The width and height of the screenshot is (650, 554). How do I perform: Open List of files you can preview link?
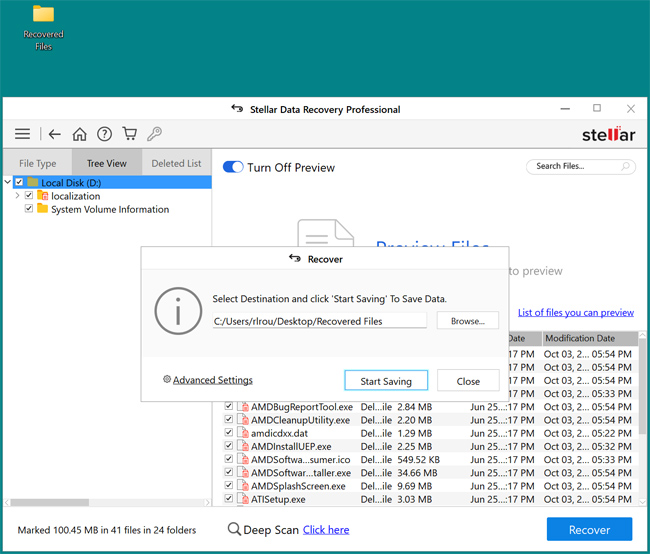coord(576,312)
